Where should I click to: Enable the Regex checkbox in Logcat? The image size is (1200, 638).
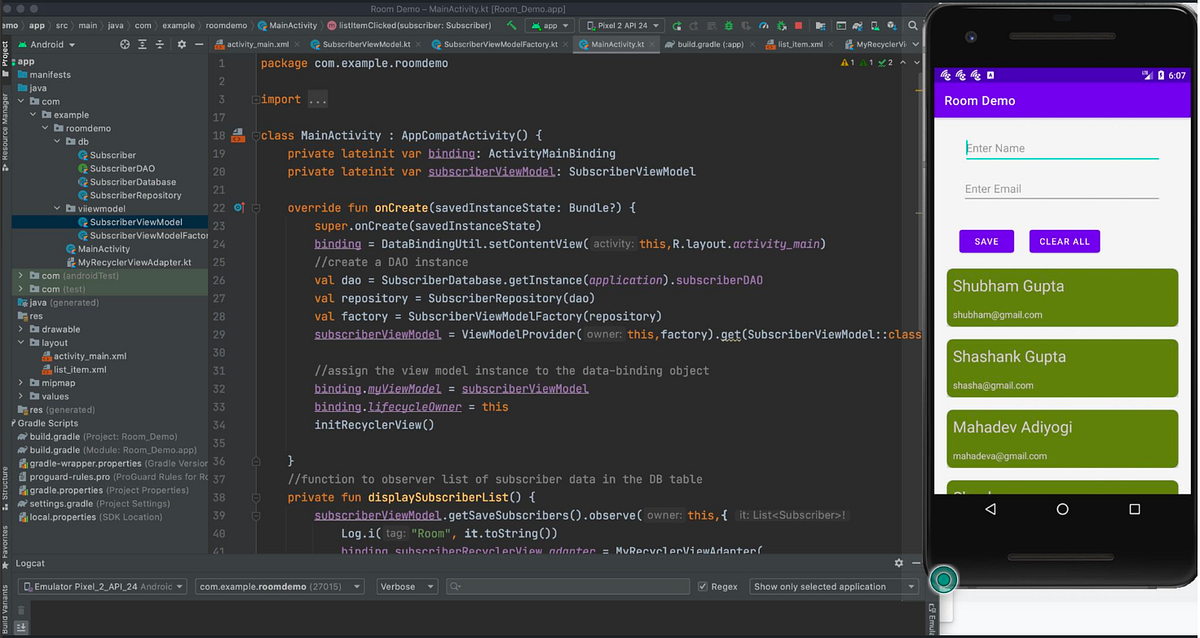pos(701,586)
